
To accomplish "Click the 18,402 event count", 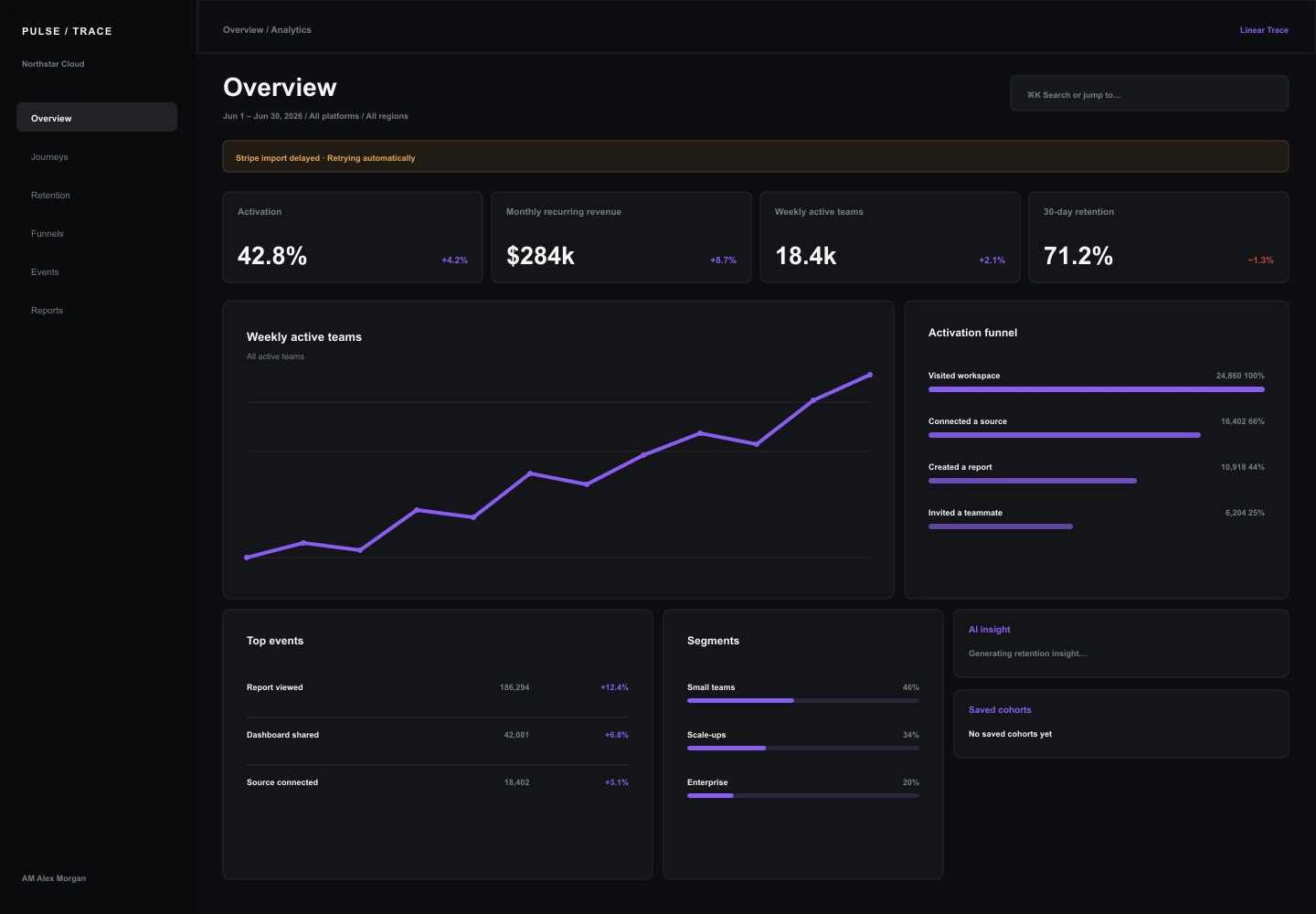I will point(516,782).
